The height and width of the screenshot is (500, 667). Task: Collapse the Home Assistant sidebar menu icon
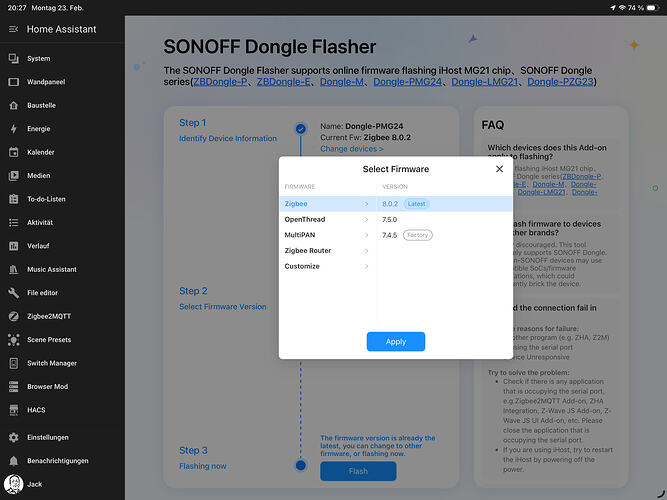click(x=14, y=29)
